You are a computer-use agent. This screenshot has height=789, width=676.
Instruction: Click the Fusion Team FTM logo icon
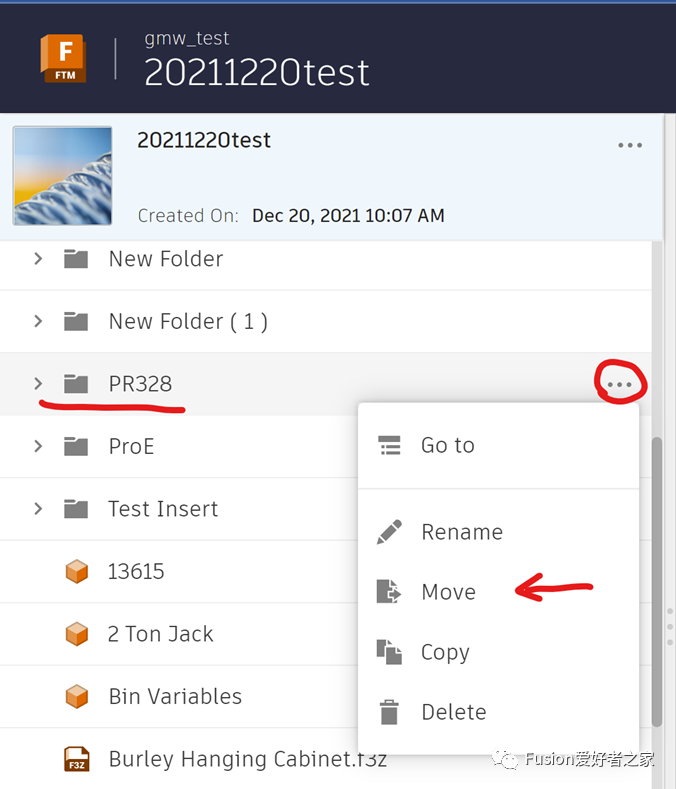click(x=63, y=58)
